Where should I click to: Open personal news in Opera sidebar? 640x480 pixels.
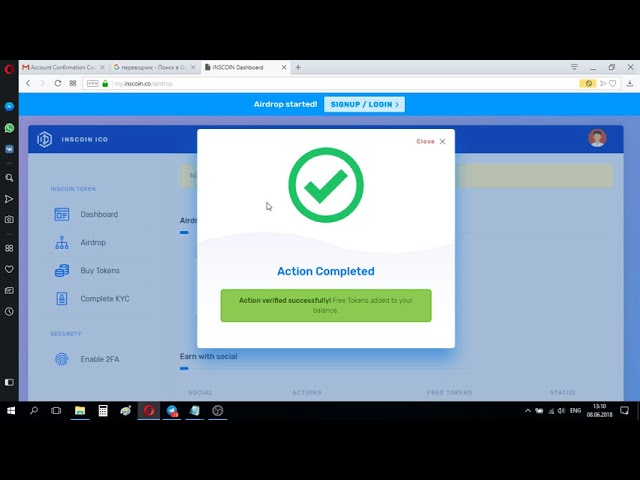[x=9, y=290]
